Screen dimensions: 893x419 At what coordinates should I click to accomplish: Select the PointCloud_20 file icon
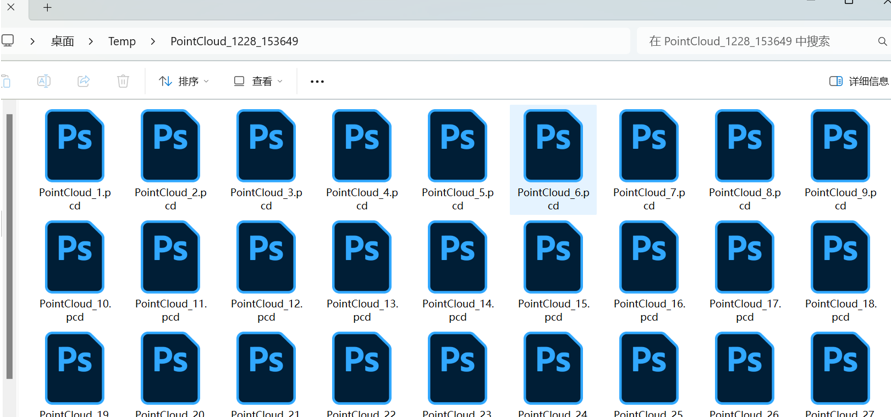coord(170,368)
